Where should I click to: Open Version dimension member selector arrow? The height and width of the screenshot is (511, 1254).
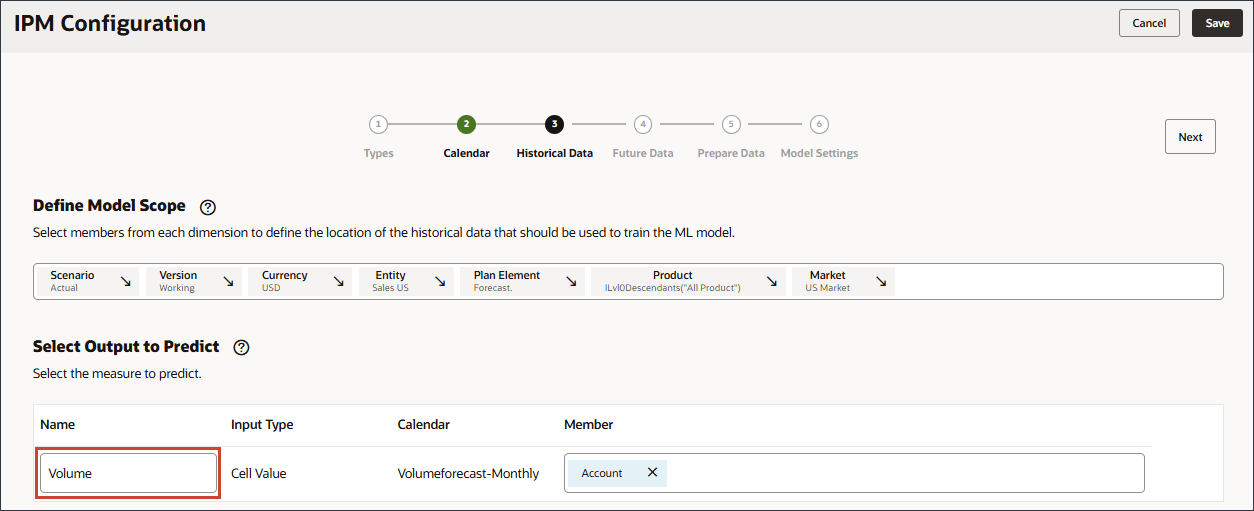tap(229, 282)
